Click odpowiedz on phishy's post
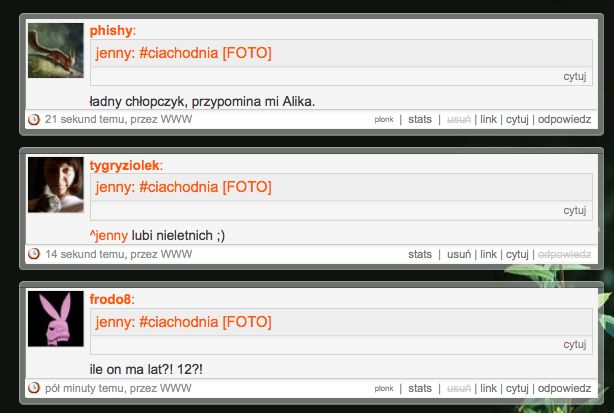The width and height of the screenshot is (614, 413). click(564, 119)
